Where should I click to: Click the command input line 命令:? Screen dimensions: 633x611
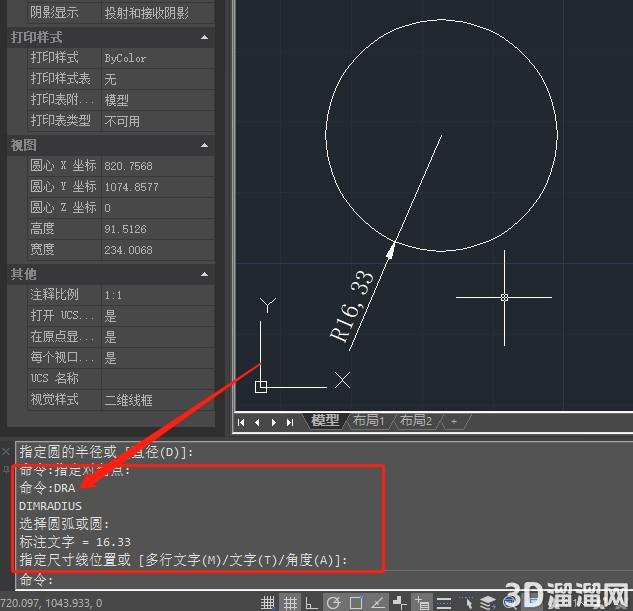323,580
